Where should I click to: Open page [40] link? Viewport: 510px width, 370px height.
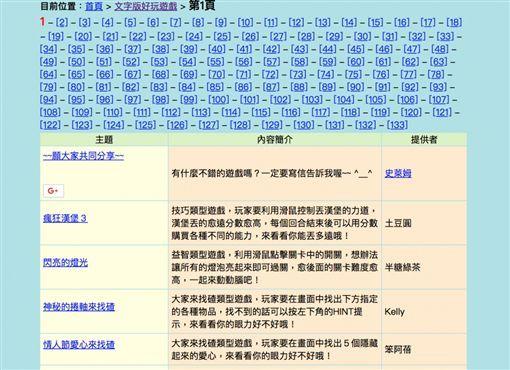(217, 49)
